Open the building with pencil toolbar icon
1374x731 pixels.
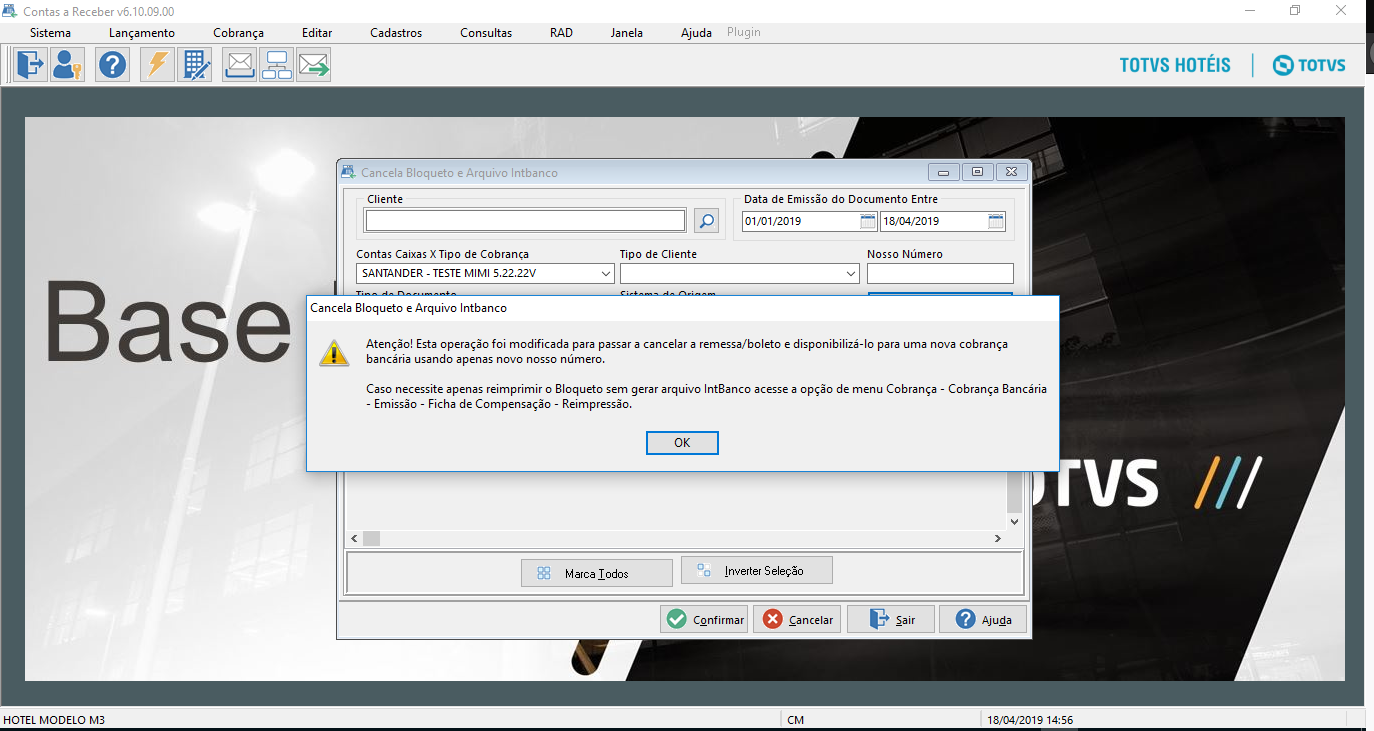tap(195, 65)
